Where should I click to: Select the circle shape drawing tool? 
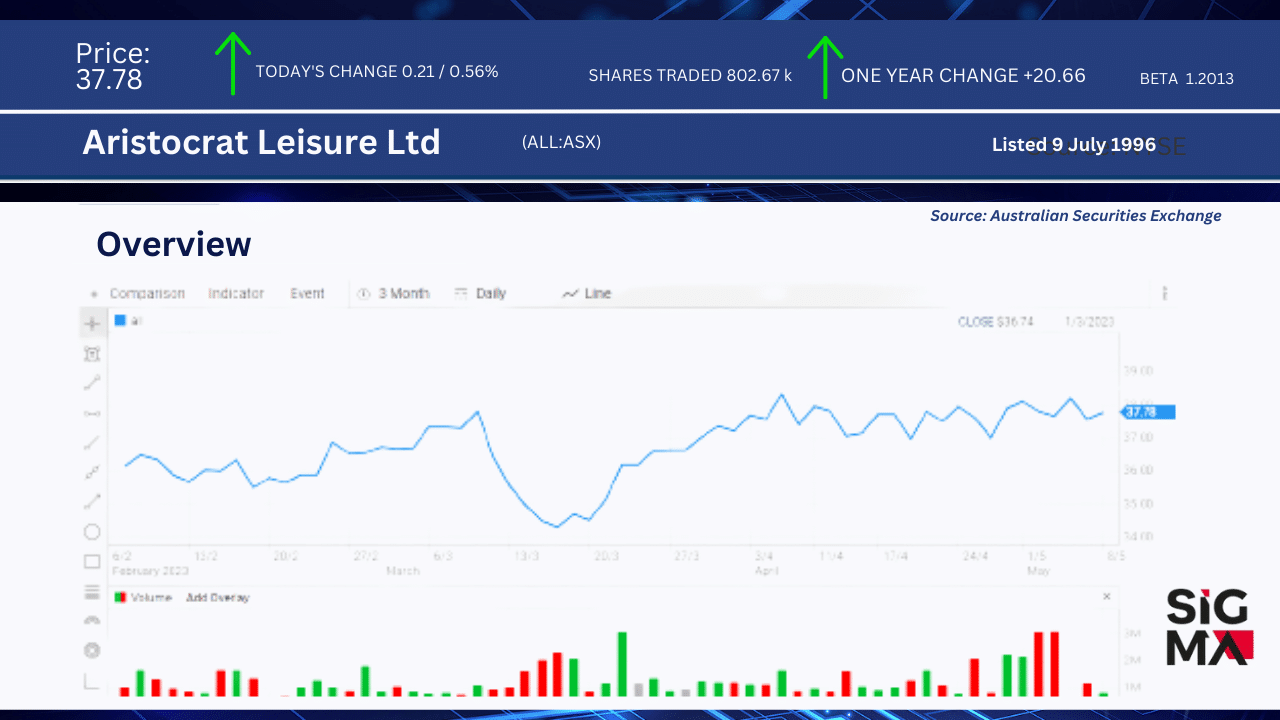click(92, 532)
